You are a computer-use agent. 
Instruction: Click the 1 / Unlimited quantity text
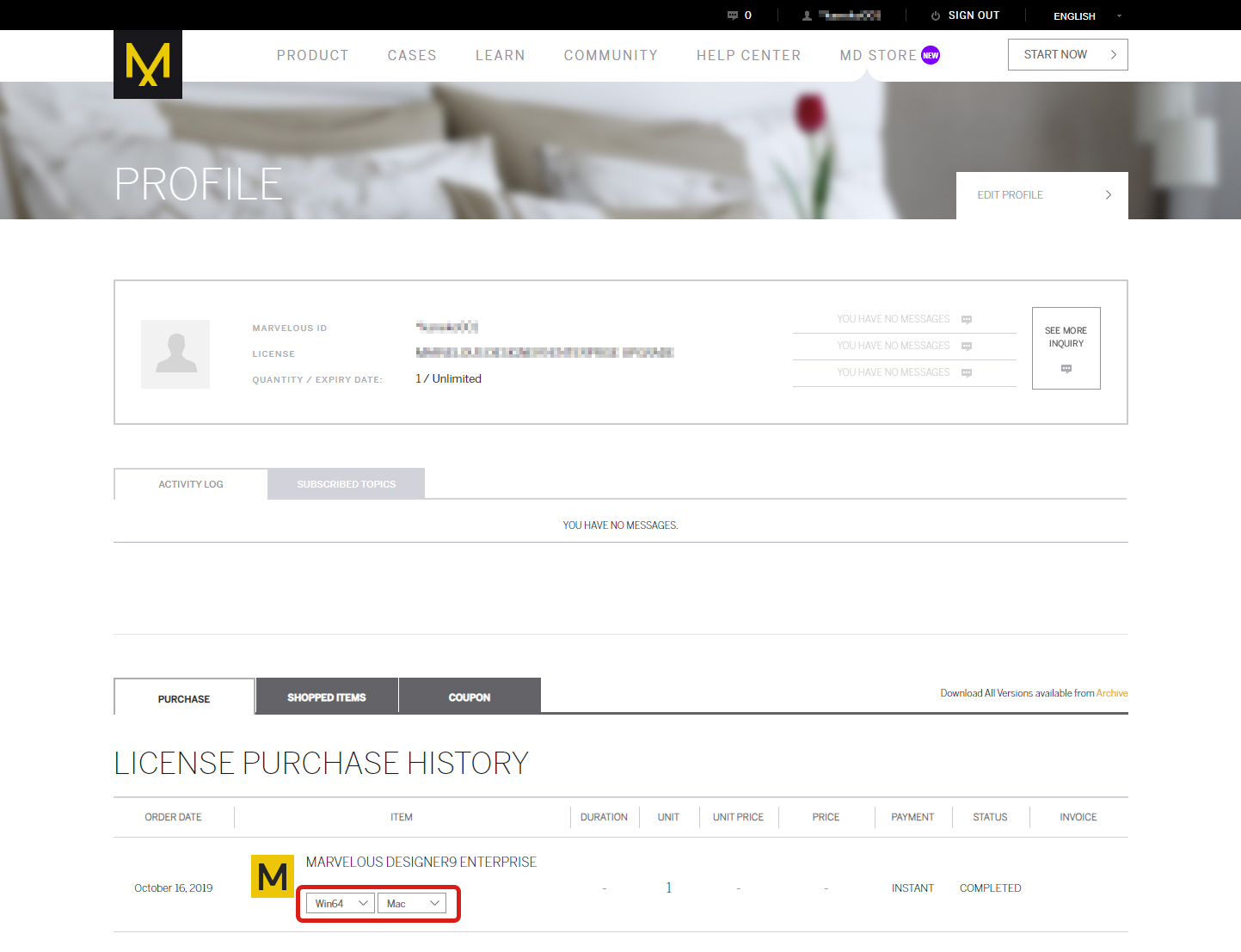pyautogui.click(x=448, y=378)
